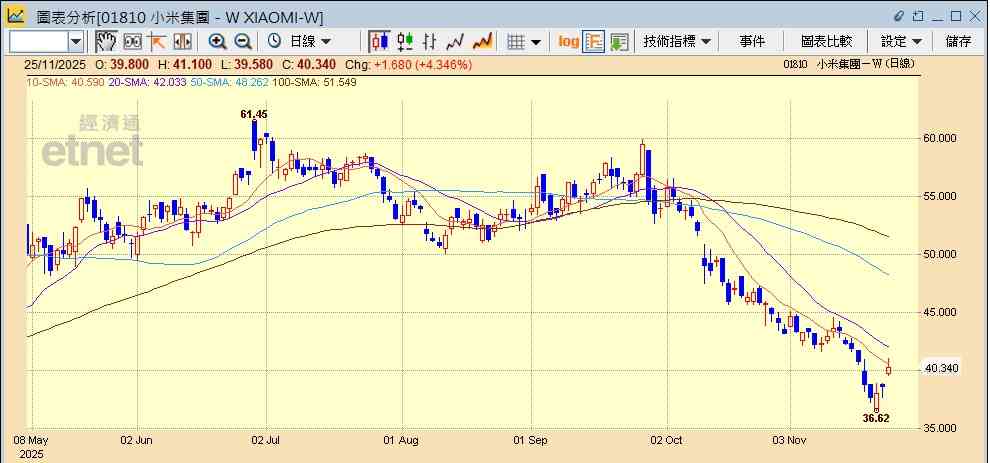The width and height of the screenshot is (990, 463).
Task: Open the 技術指標 menu
Action: click(677, 41)
